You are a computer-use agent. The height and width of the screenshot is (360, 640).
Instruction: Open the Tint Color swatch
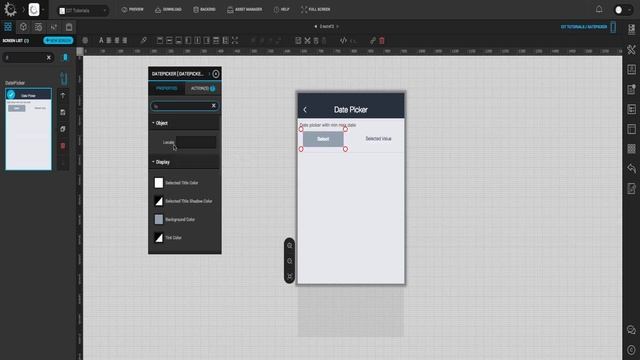[159, 237]
